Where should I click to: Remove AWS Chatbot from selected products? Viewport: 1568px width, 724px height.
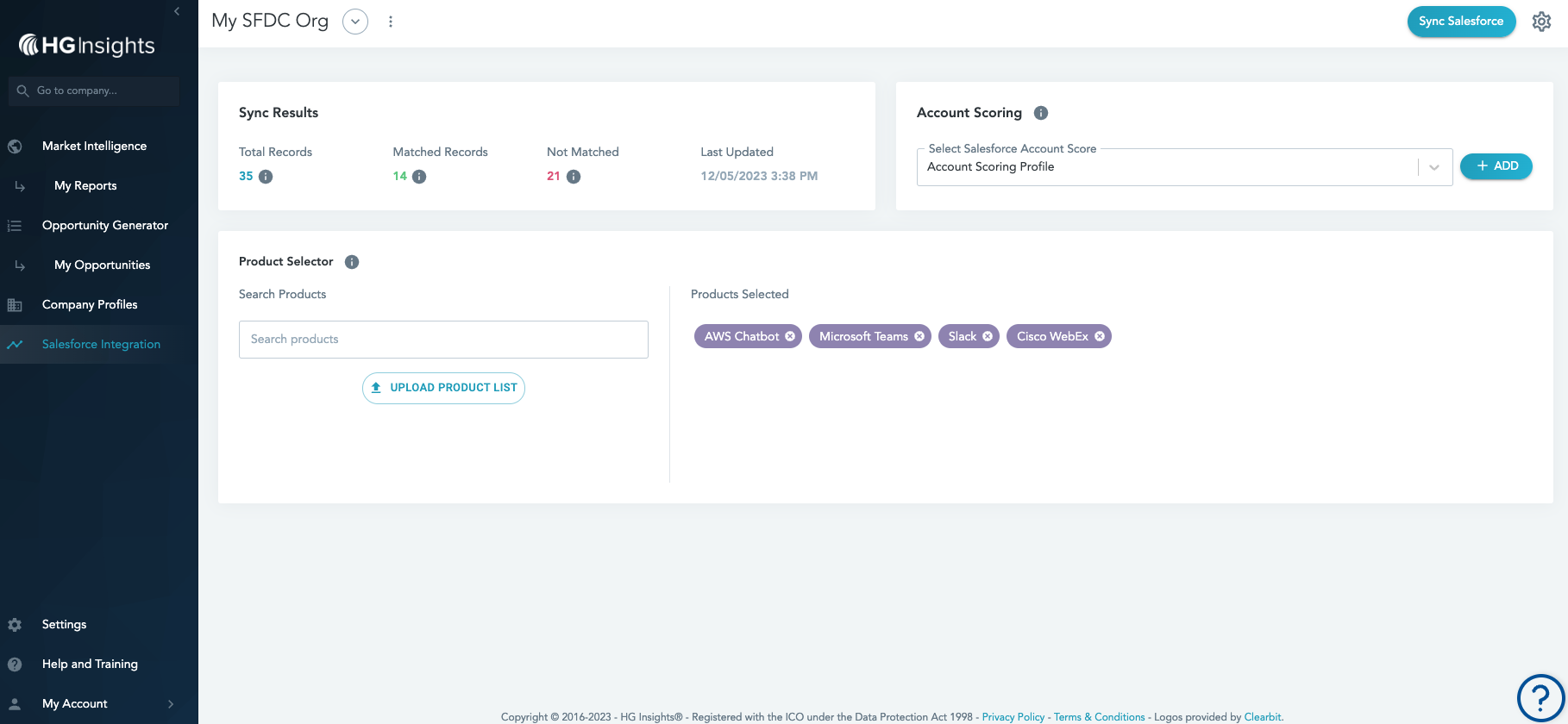pos(790,336)
